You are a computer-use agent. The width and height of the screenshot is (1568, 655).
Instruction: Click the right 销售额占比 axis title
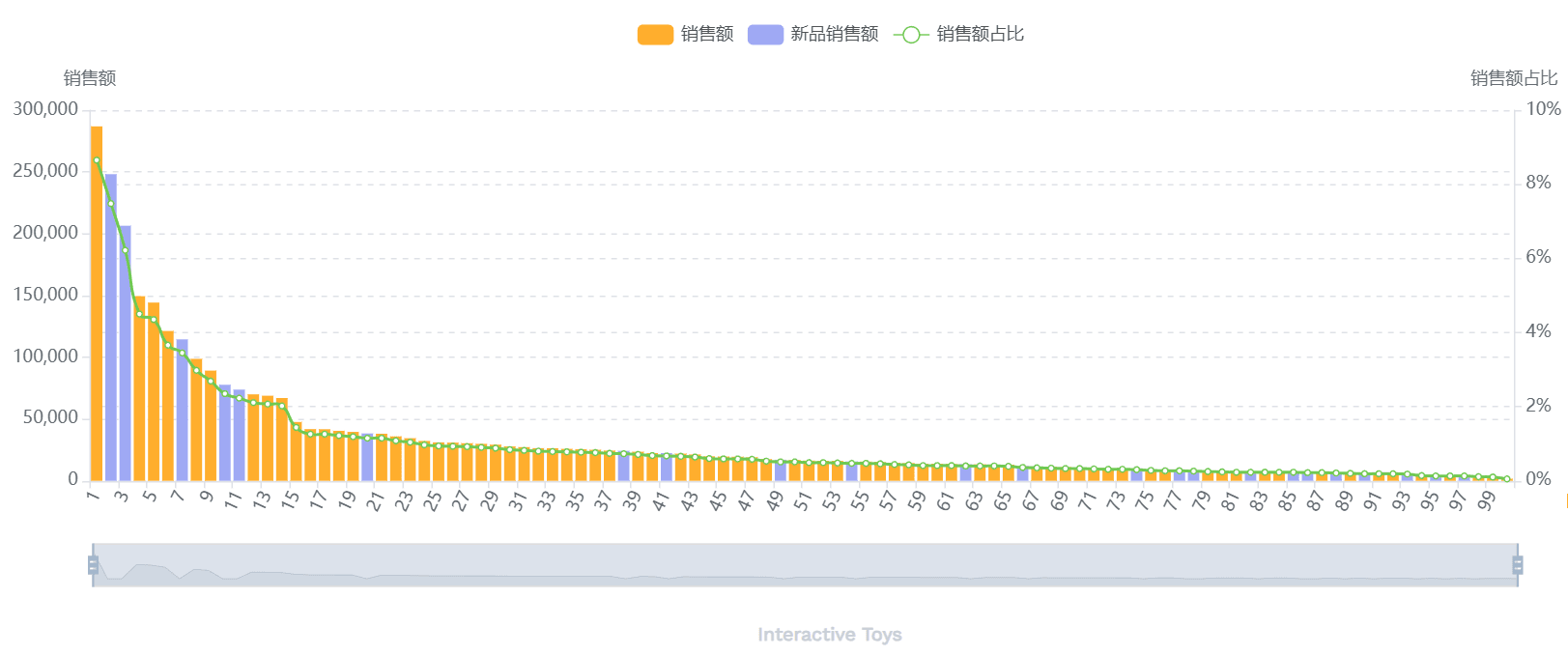1514,78
